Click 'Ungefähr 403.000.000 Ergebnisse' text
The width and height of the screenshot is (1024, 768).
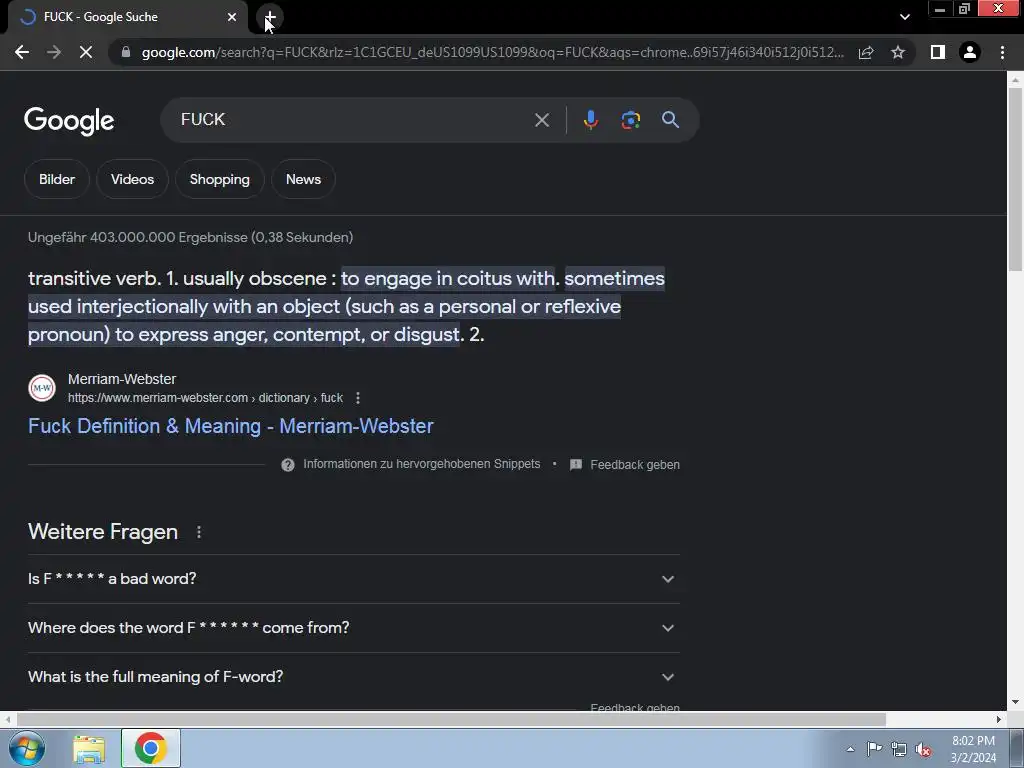(190, 237)
